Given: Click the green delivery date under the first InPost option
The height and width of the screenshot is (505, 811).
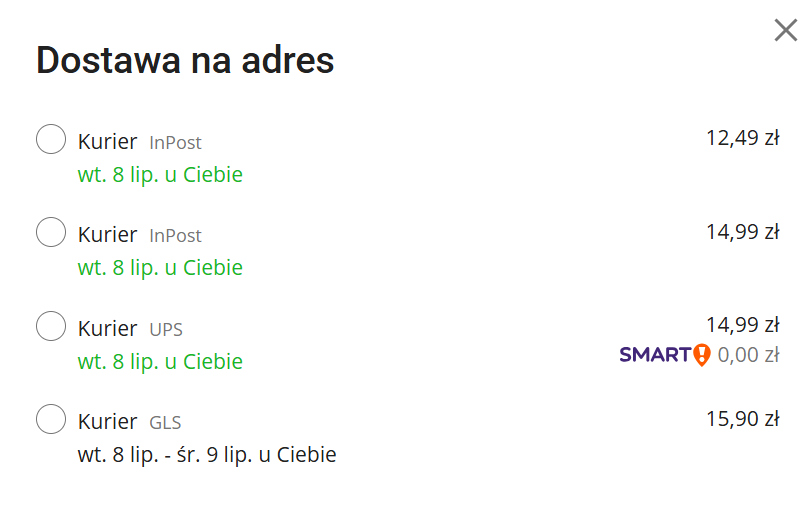Looking at the screenshot, I should 160,174.
